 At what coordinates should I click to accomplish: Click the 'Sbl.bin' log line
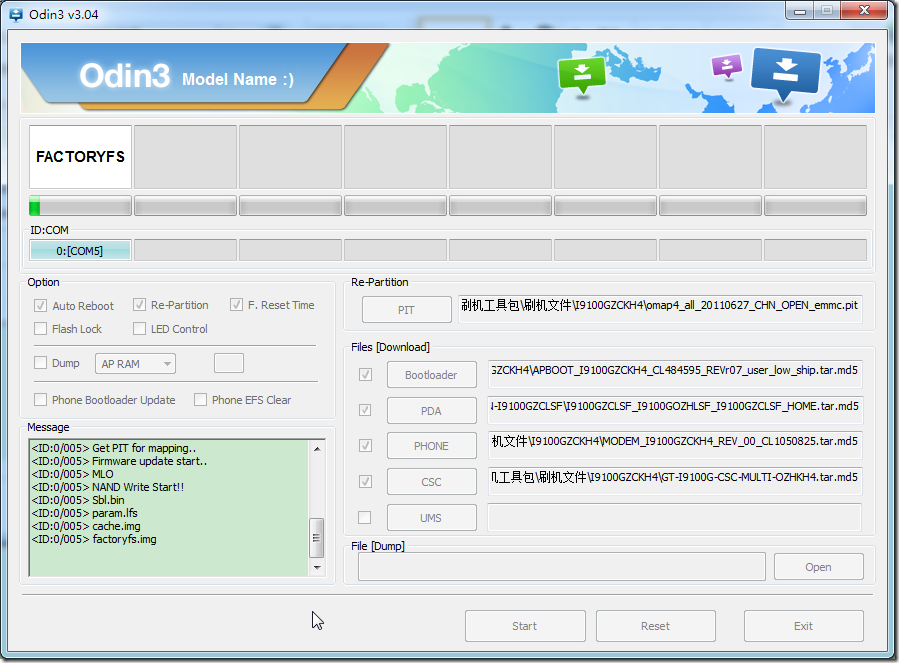(x=78, y=500)
